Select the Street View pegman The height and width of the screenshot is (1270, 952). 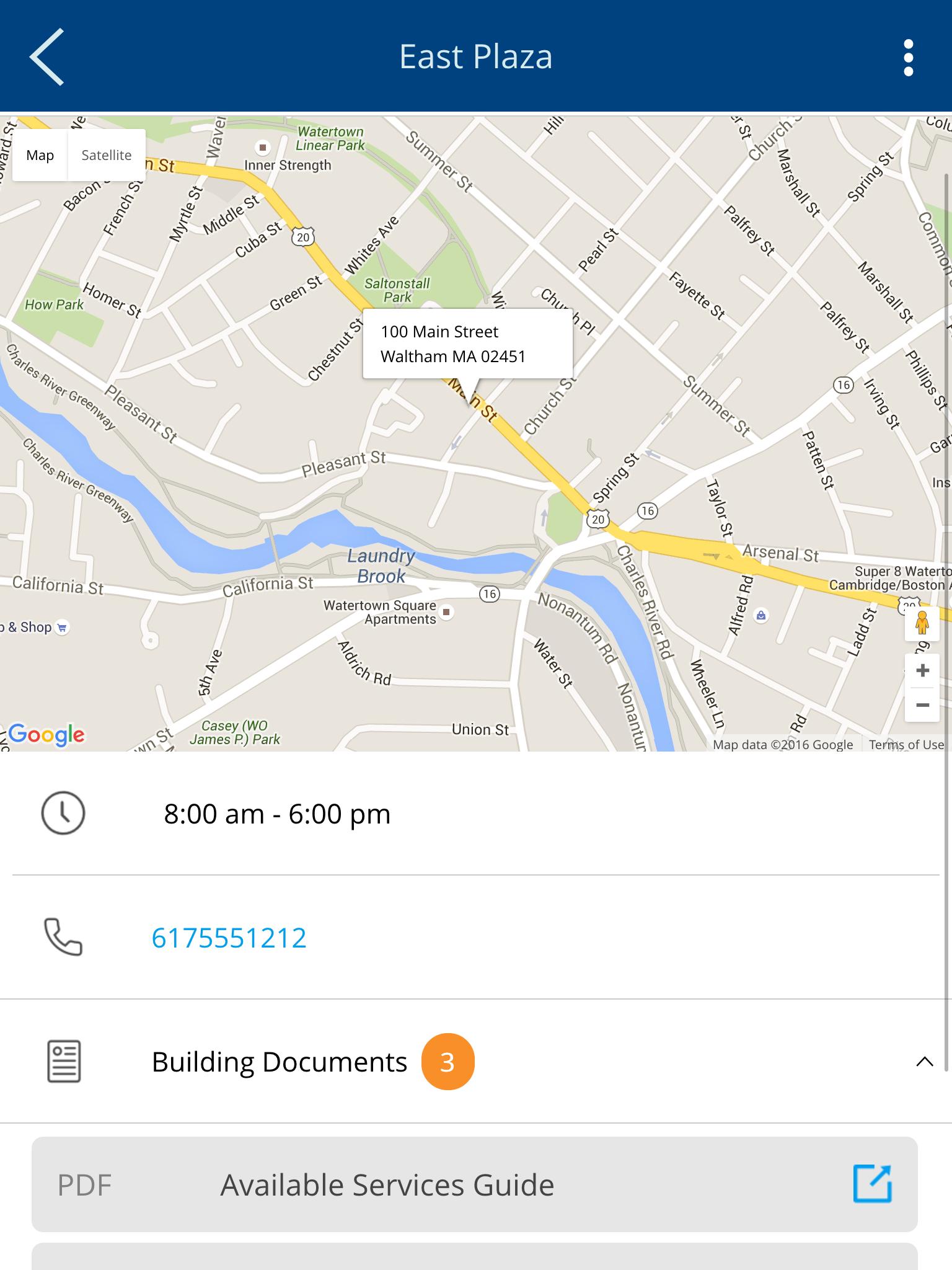click(922, 623)
